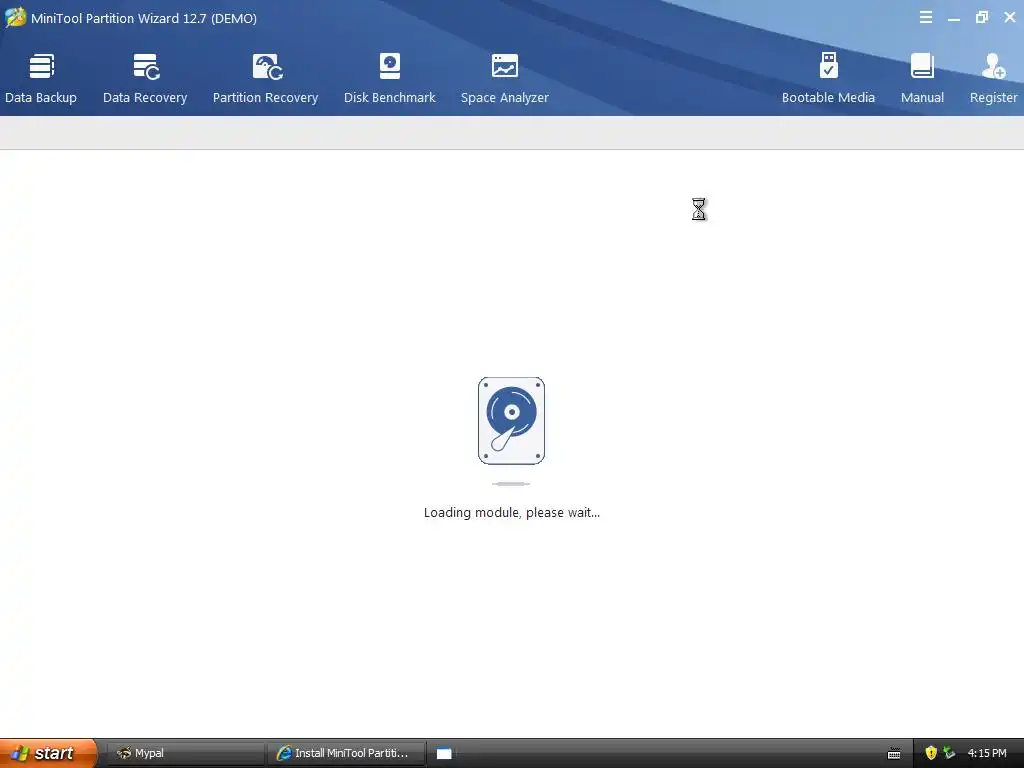
Task: Close the MiniTool Partition Wizard window
Action: 1010,18
